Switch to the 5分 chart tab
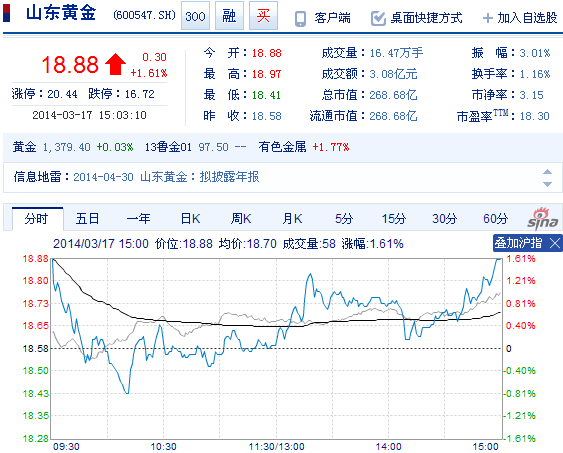This screenshot has width=563, height=453. [344, 219]
